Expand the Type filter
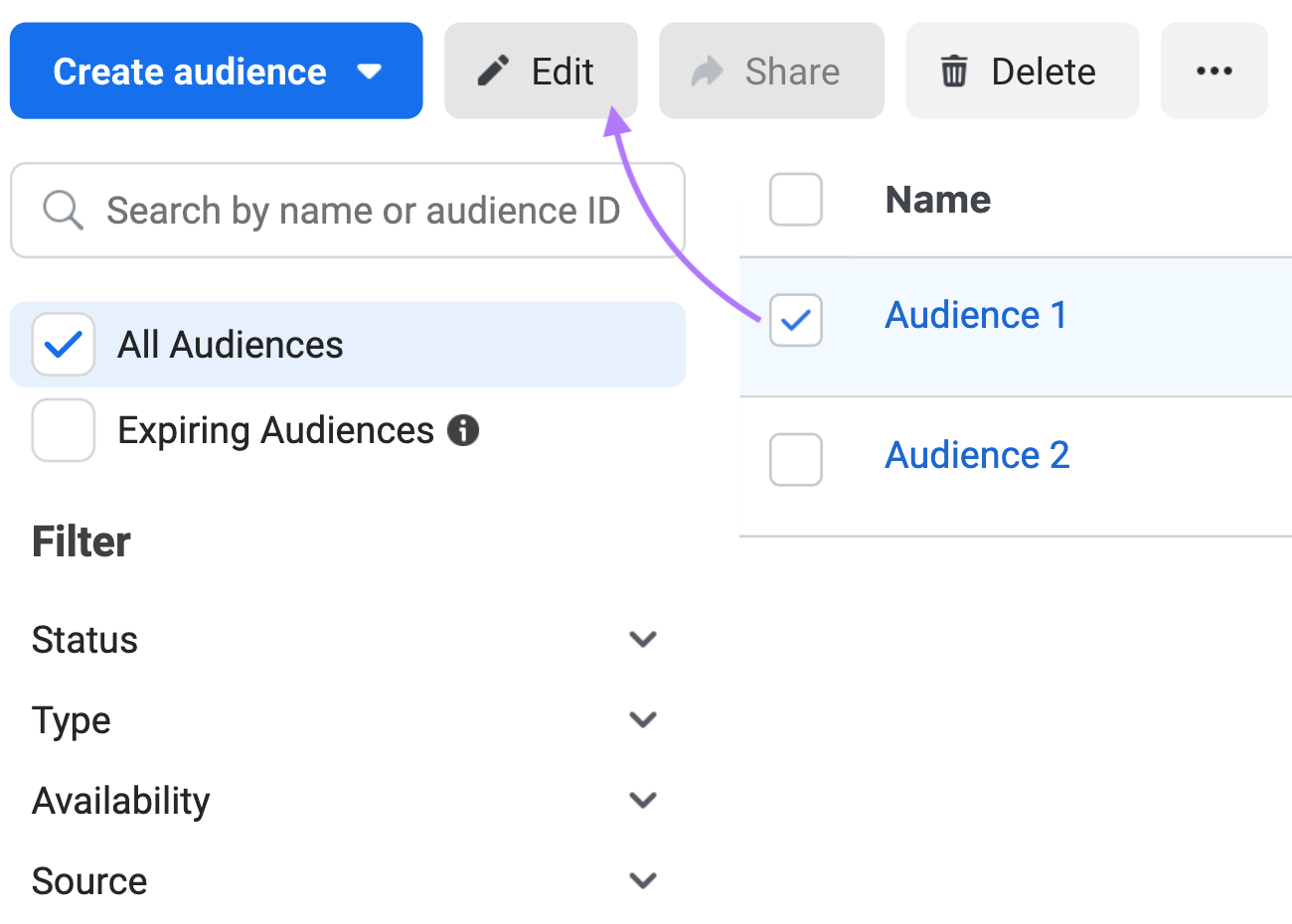Viewport: 1292px width, 924px height. click(643, 719)
